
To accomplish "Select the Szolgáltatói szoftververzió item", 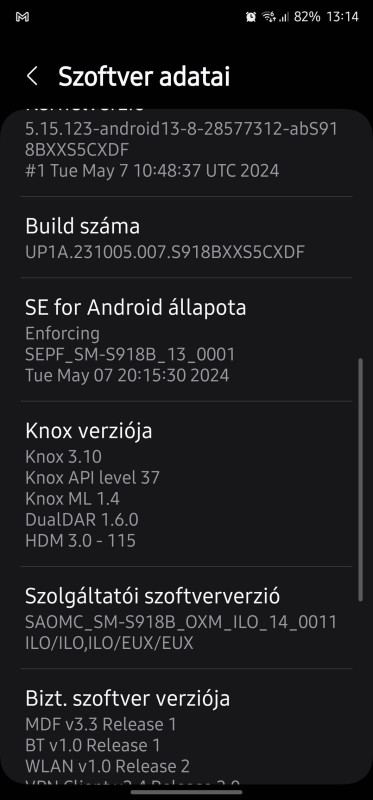I will [x=186, y=618].
